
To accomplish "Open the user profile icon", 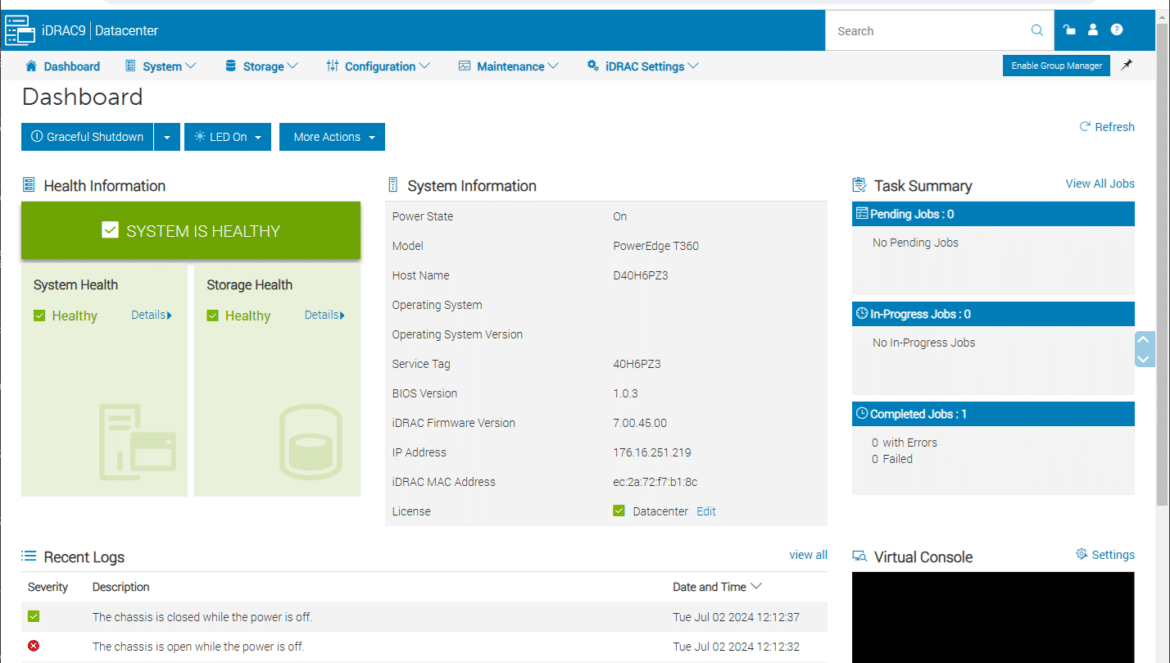I will (x=1092, y=30).
